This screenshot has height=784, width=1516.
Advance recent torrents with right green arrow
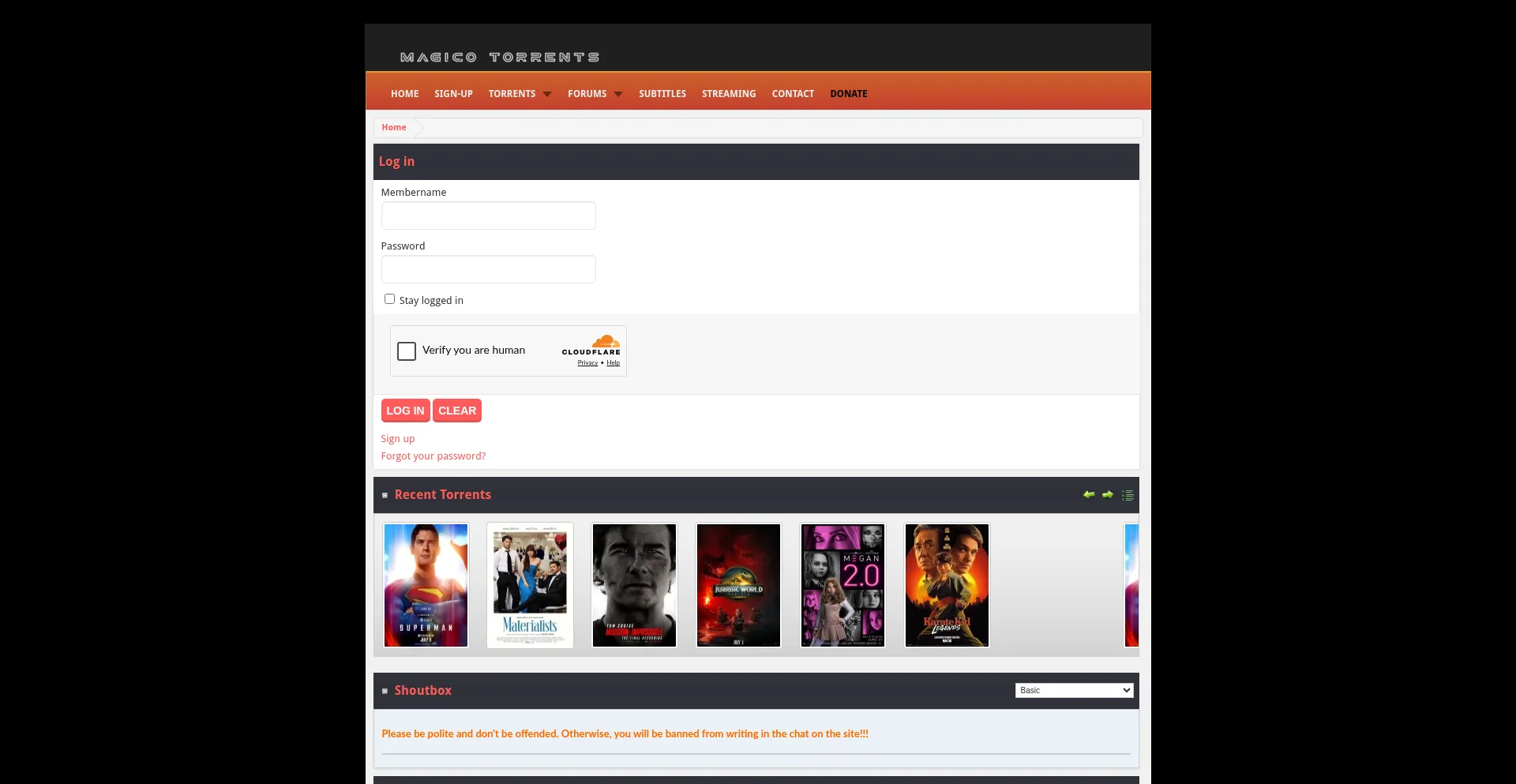pyautogui.click(x=1108, y=494)
